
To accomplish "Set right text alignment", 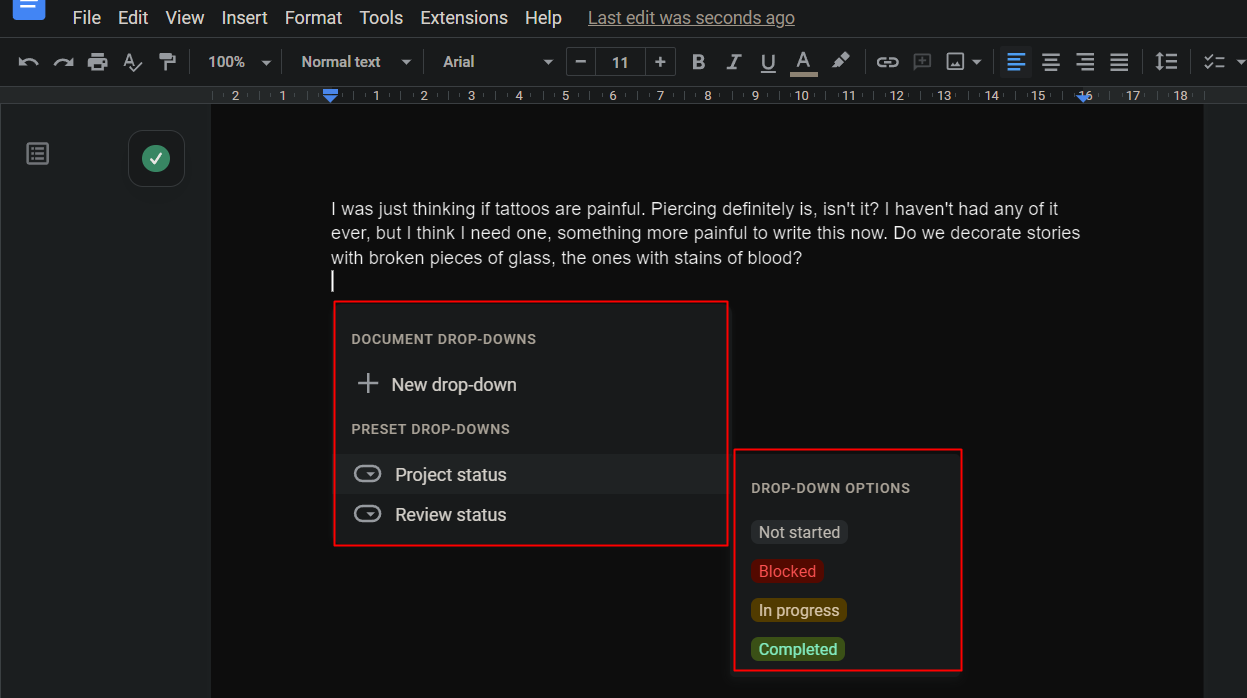I will point(1085,62).
